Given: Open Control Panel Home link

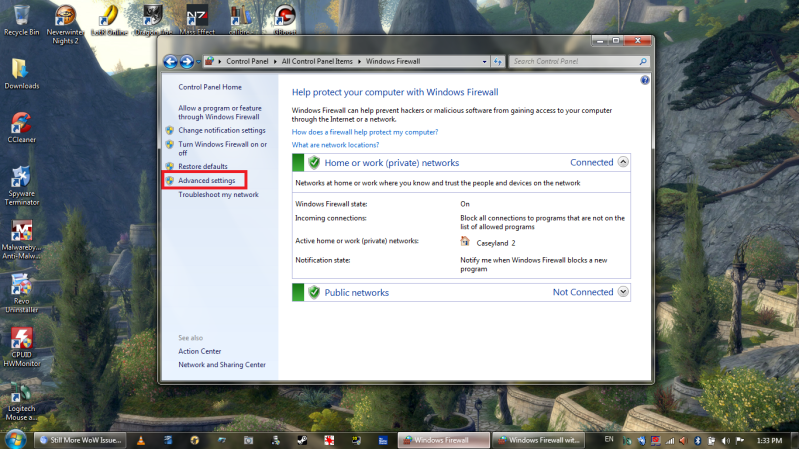Looking at the screenshot, I should click(210, 87).
